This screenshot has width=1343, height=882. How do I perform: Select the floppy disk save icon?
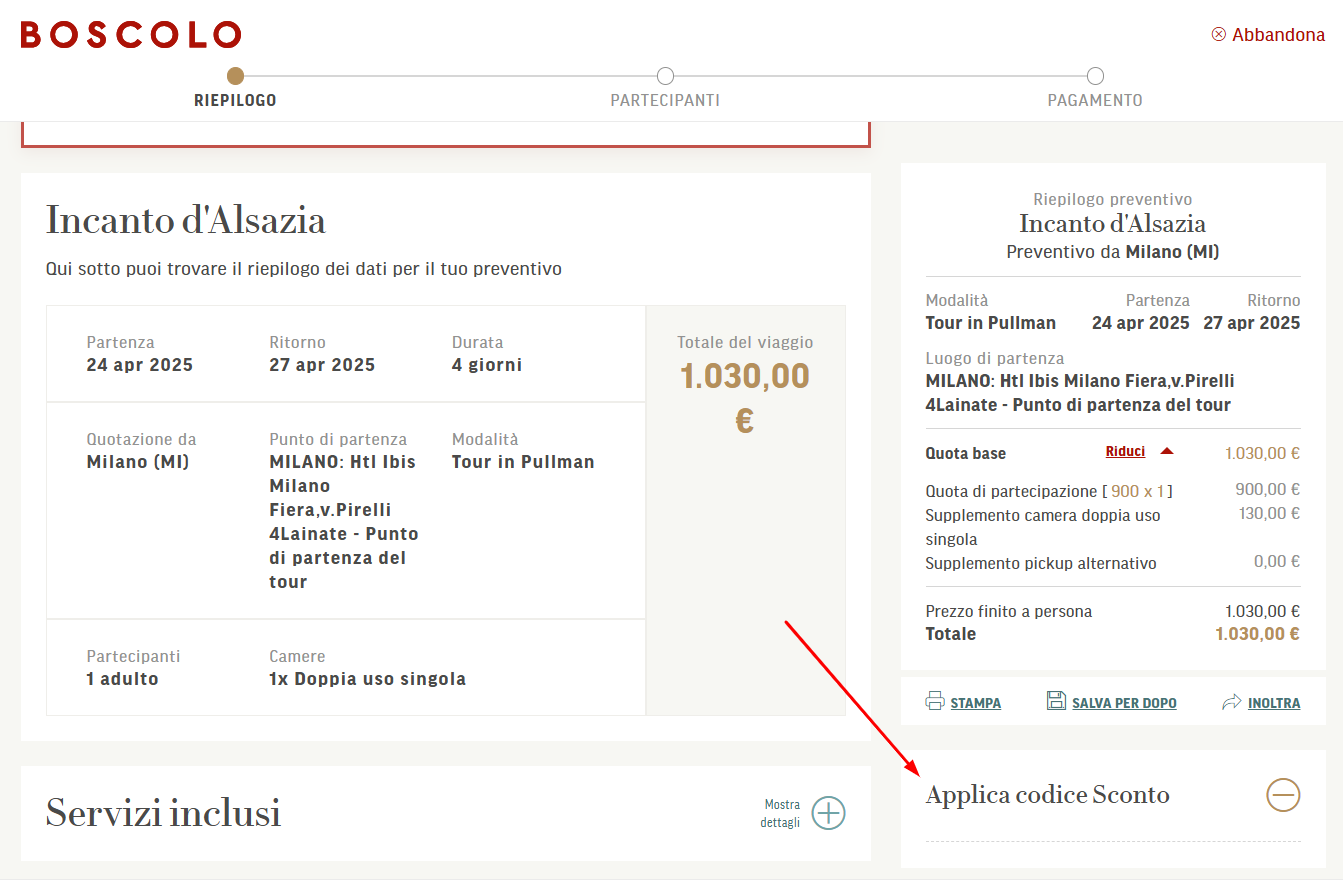(x=1056, y=700)
